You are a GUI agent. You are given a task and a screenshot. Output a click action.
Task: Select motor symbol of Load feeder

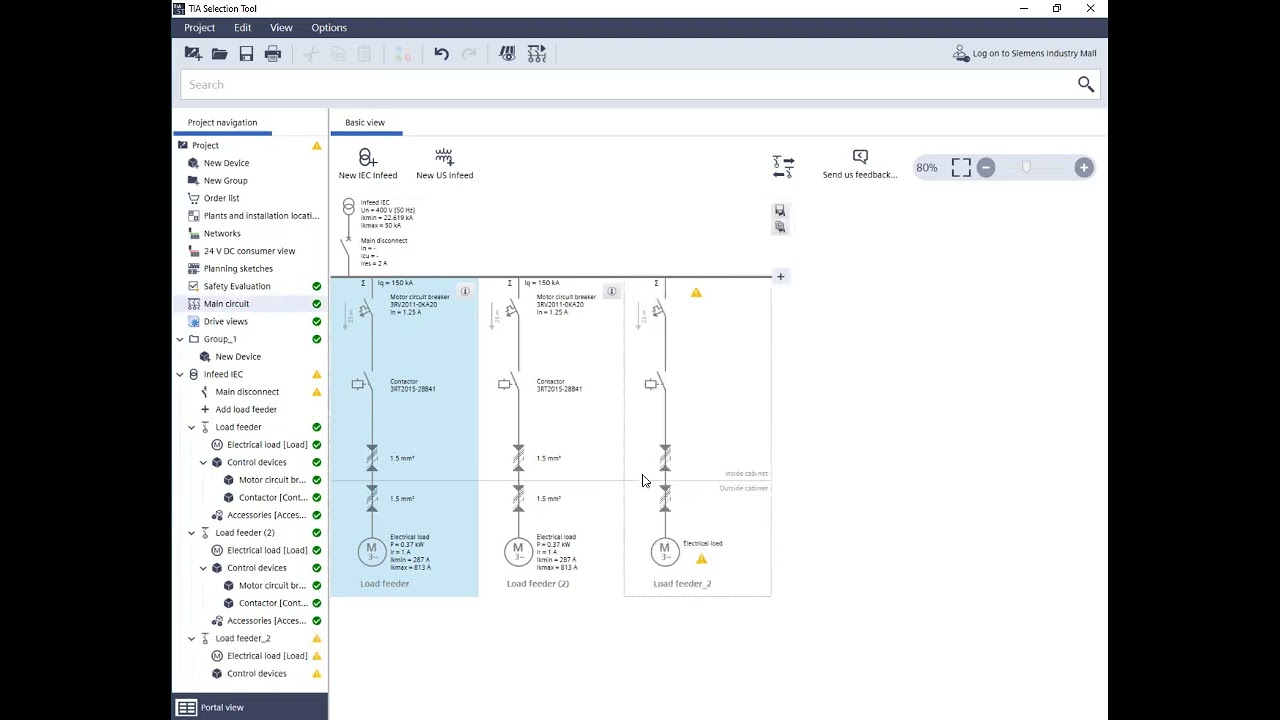click(x=371, y=550)
